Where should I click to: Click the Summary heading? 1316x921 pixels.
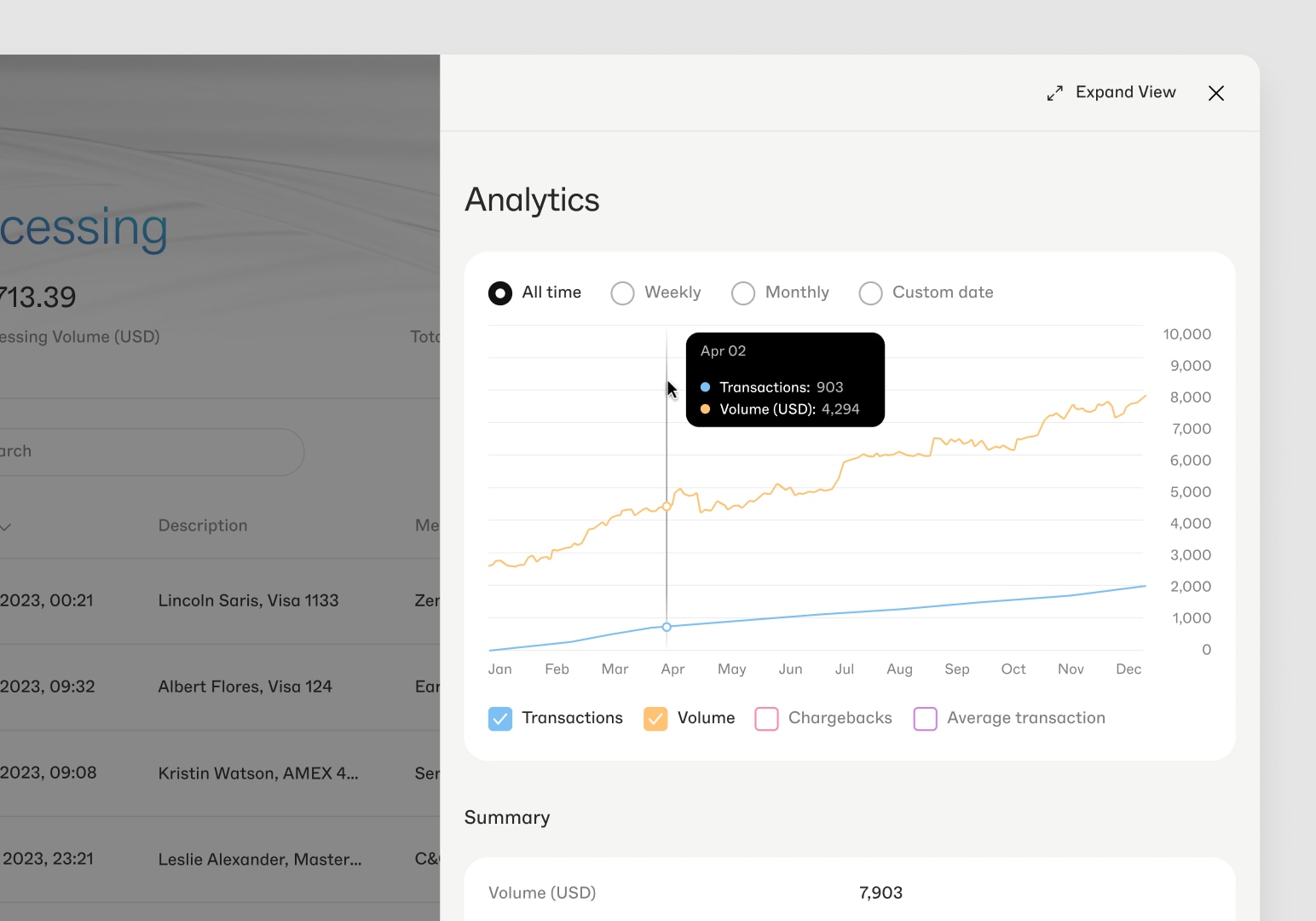[507, 818]
